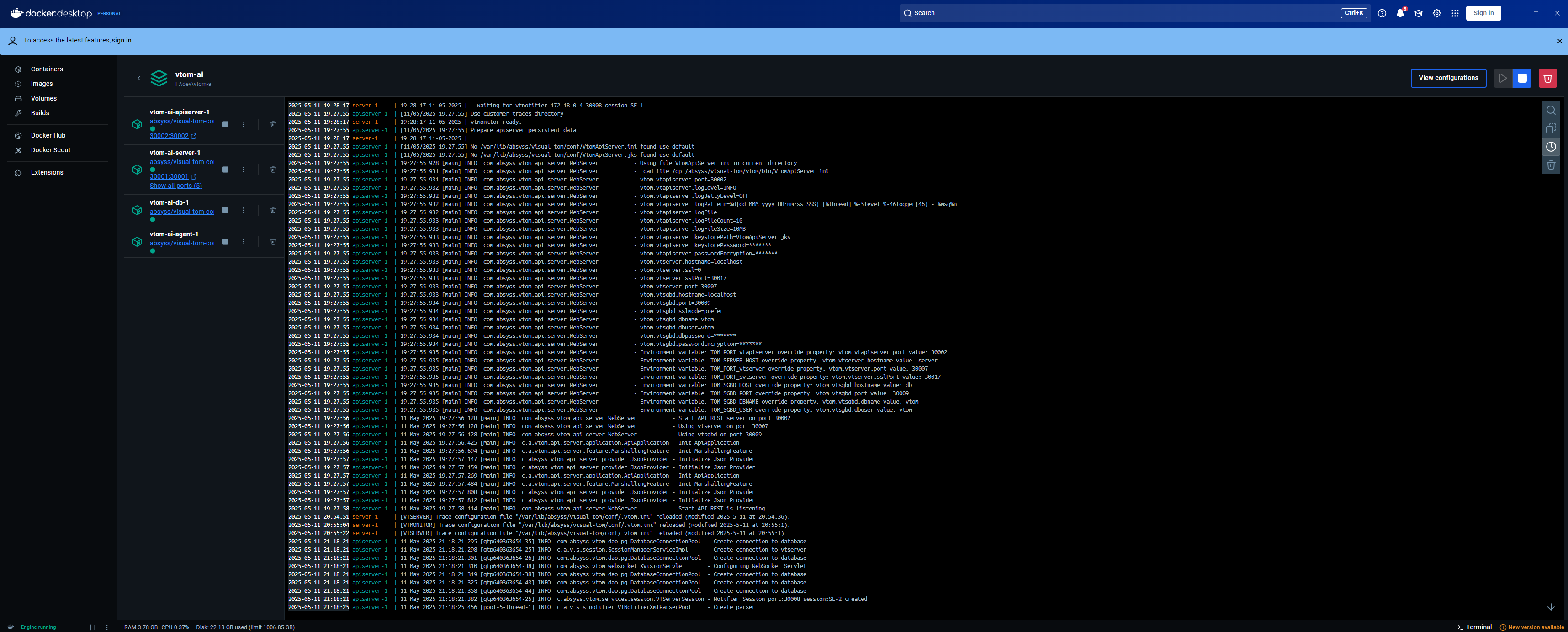The height and width of the screenshot is (632, 1568).
Task: Delete the vtom-ai stack with red trash button
Action: click(1547, 79)
